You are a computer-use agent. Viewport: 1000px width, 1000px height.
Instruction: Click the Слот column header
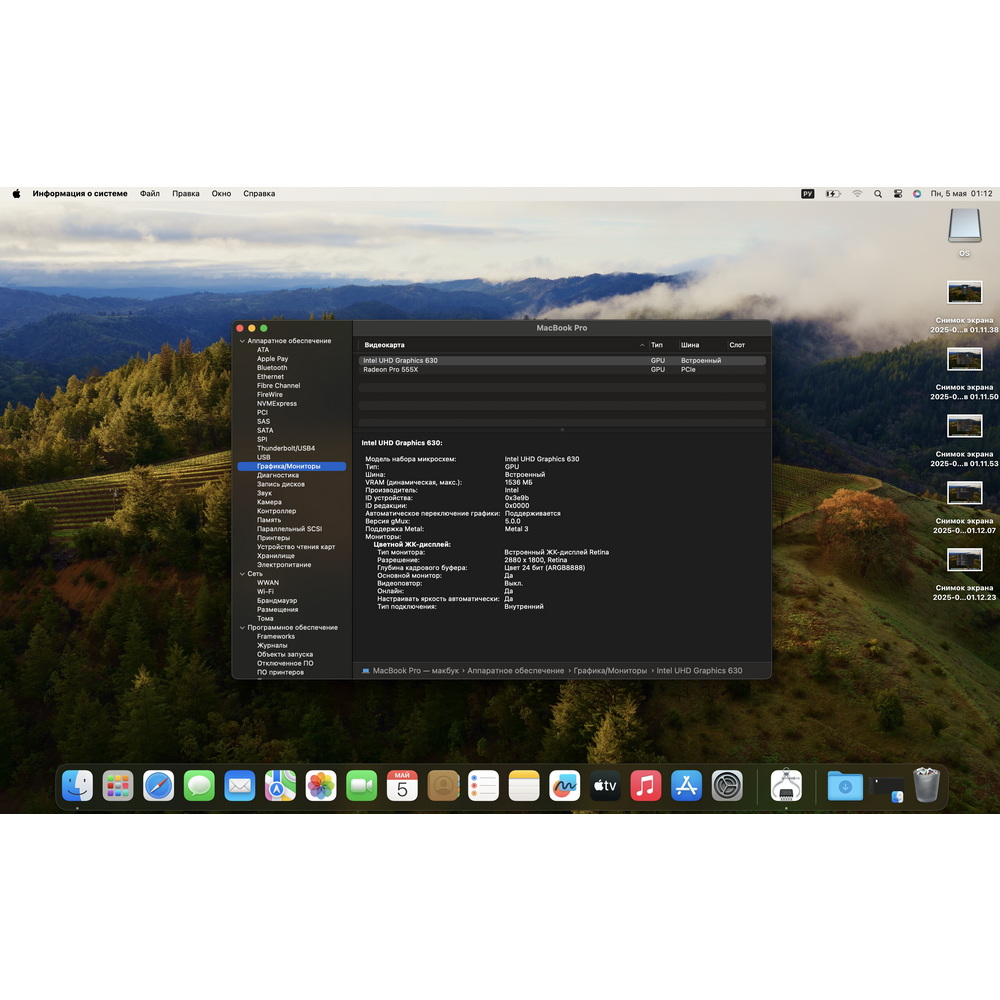737,345
